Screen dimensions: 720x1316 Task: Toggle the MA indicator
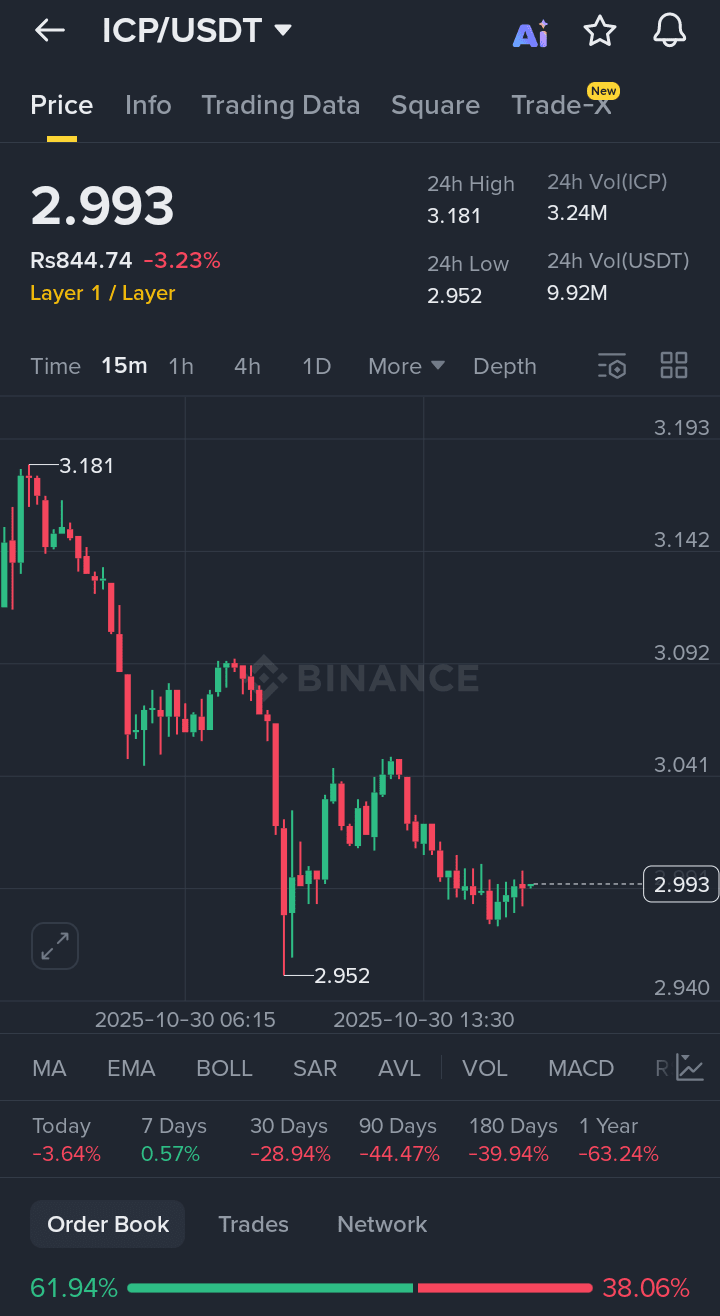(x=49, y=1068)
